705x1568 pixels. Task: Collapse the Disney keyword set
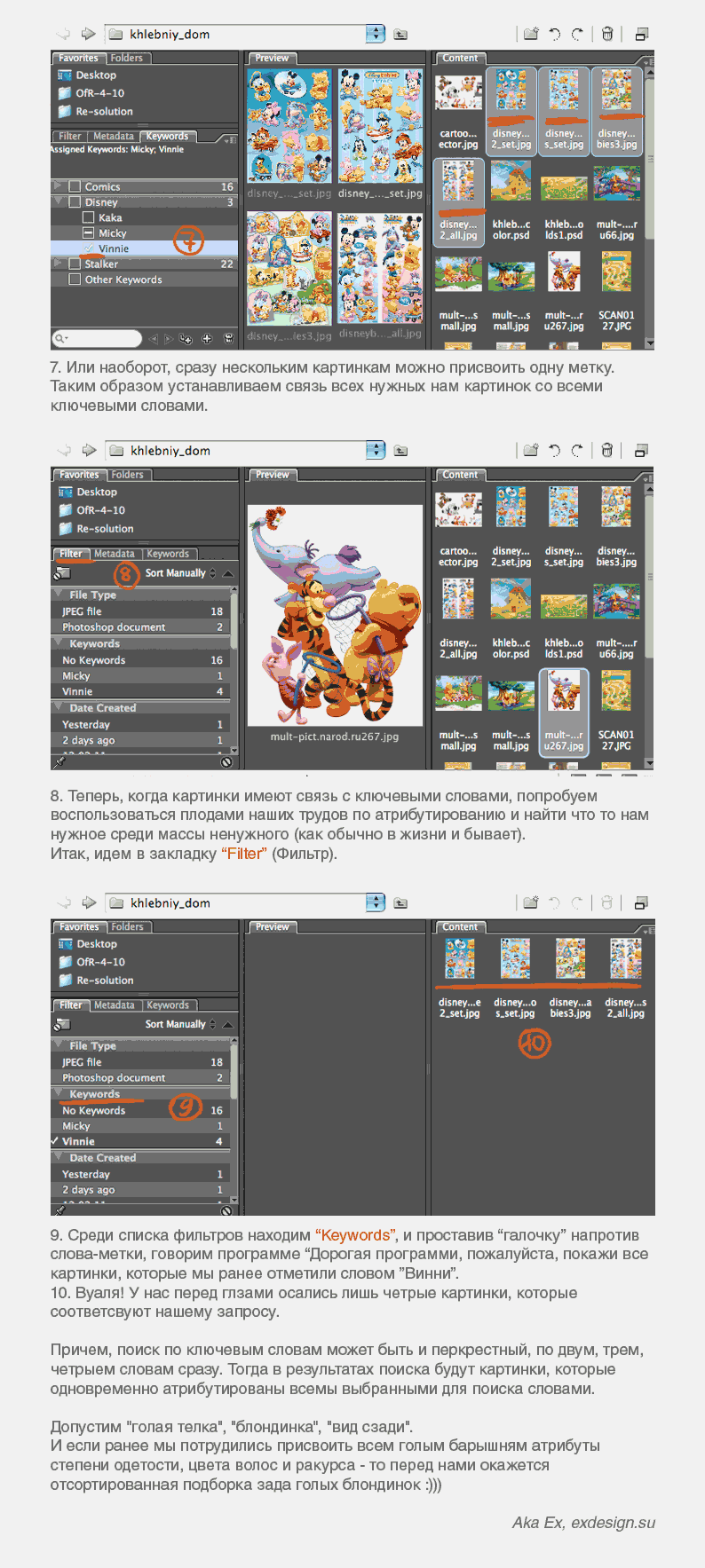point(59,202)
